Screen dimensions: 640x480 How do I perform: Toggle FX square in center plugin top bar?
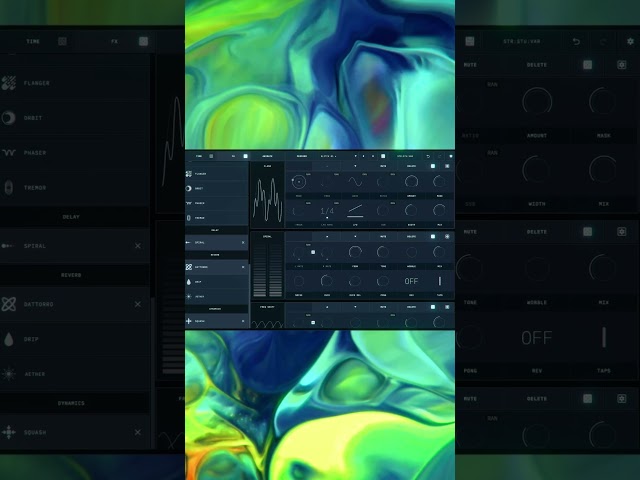(x=245, y=156)
